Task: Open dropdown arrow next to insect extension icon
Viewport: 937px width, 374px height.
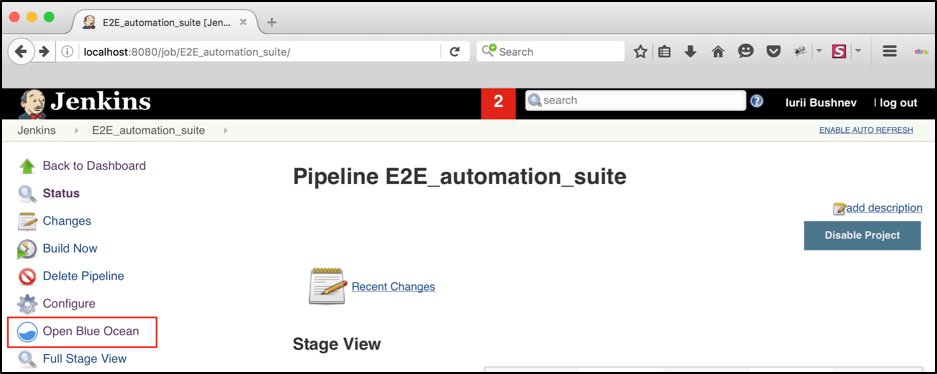Action: pos(819,51)
